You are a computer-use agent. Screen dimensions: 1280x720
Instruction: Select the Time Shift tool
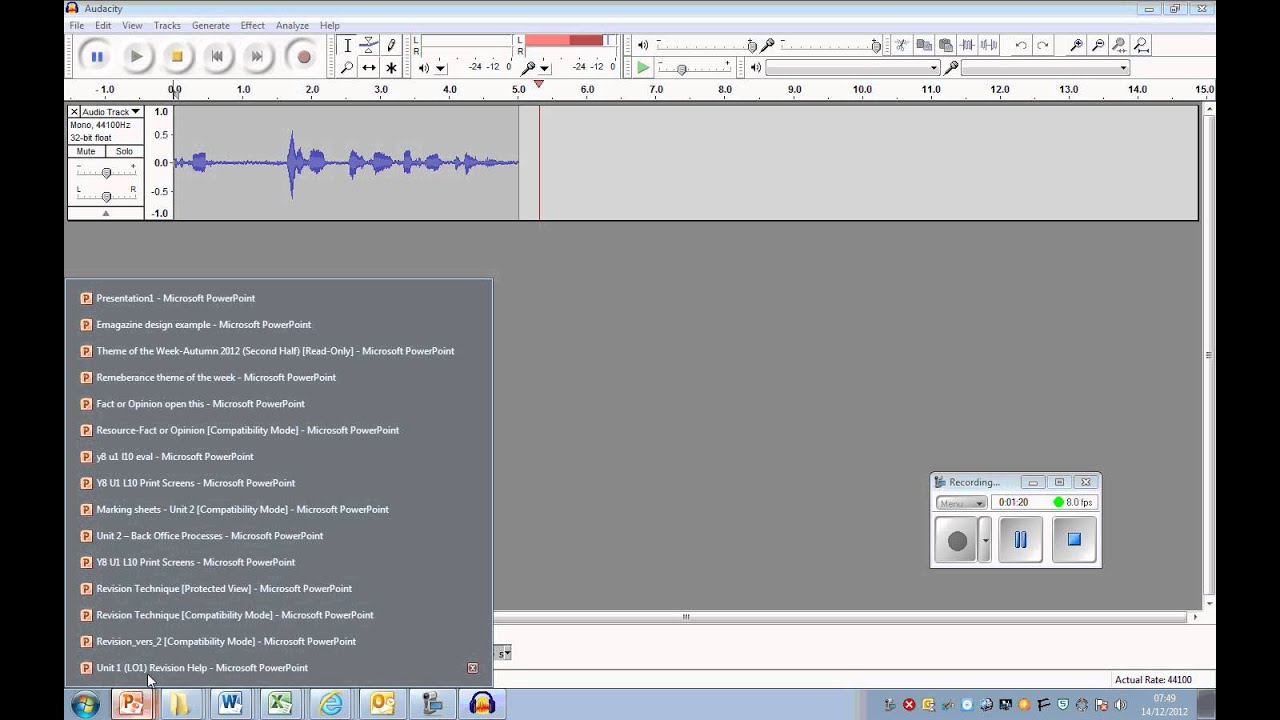point(369,68)
